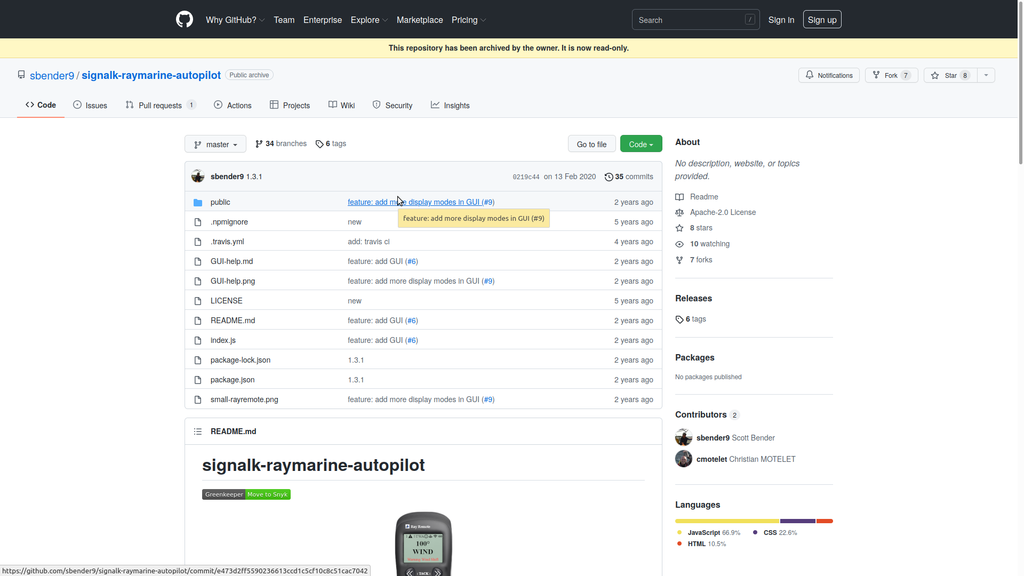Fork the repository with Fork button
The image size is (1024, 576).
891,75
